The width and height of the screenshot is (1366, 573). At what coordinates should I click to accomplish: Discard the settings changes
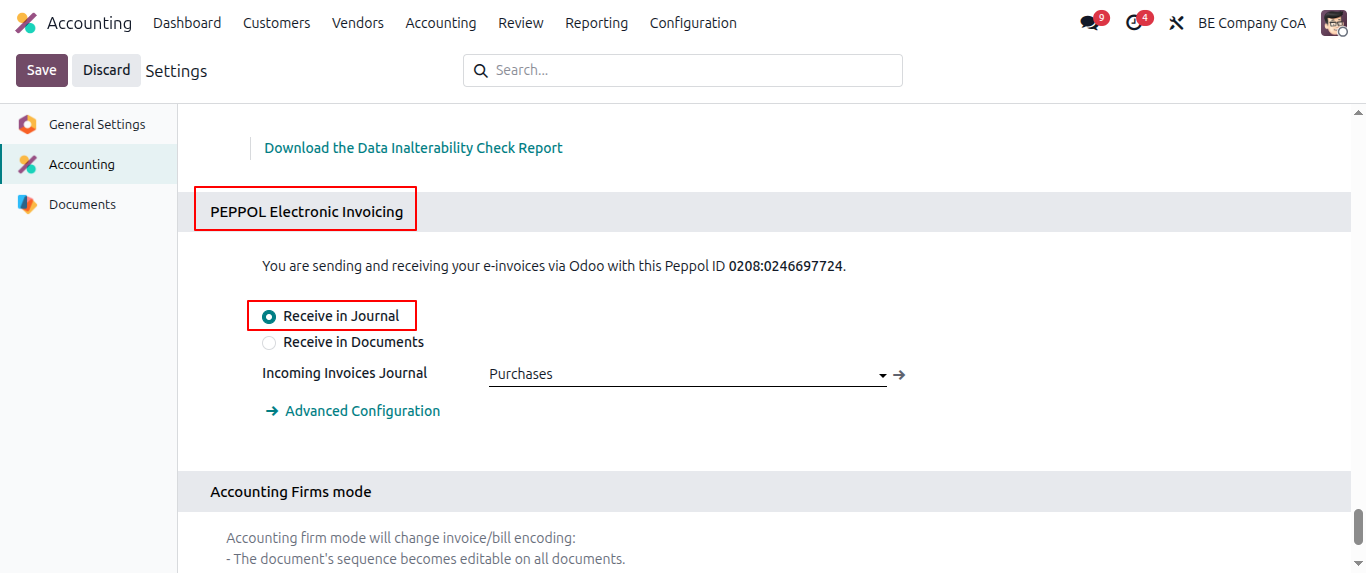[x=106, y=70]
